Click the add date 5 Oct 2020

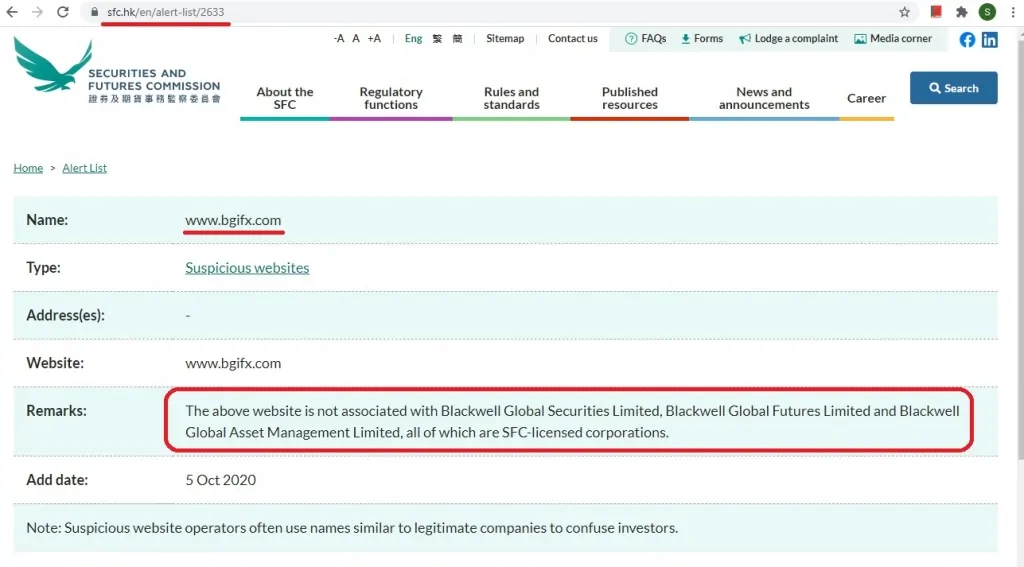point(221,480)
